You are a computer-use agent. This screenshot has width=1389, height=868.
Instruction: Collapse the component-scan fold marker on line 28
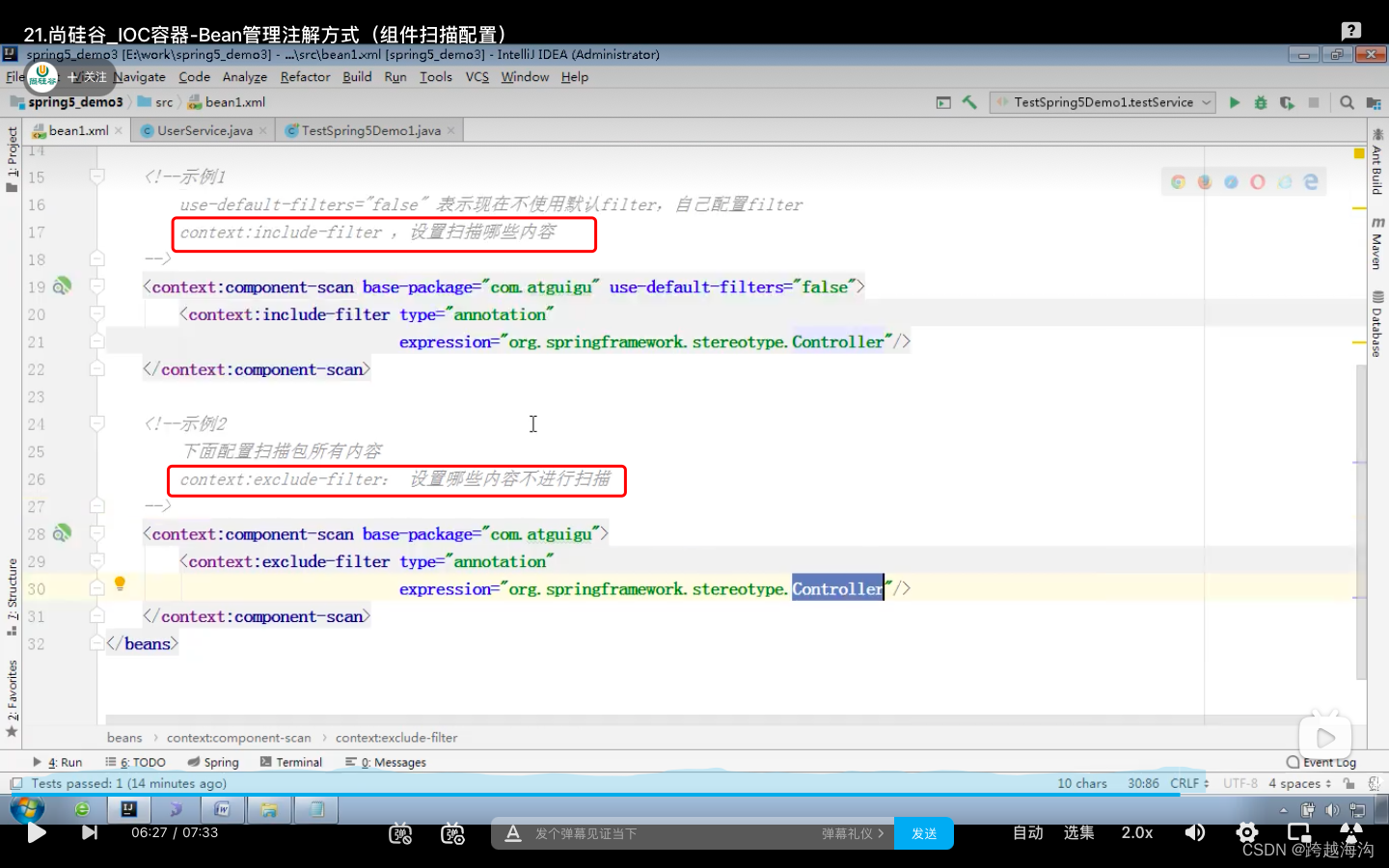click(x=96, y=533)
